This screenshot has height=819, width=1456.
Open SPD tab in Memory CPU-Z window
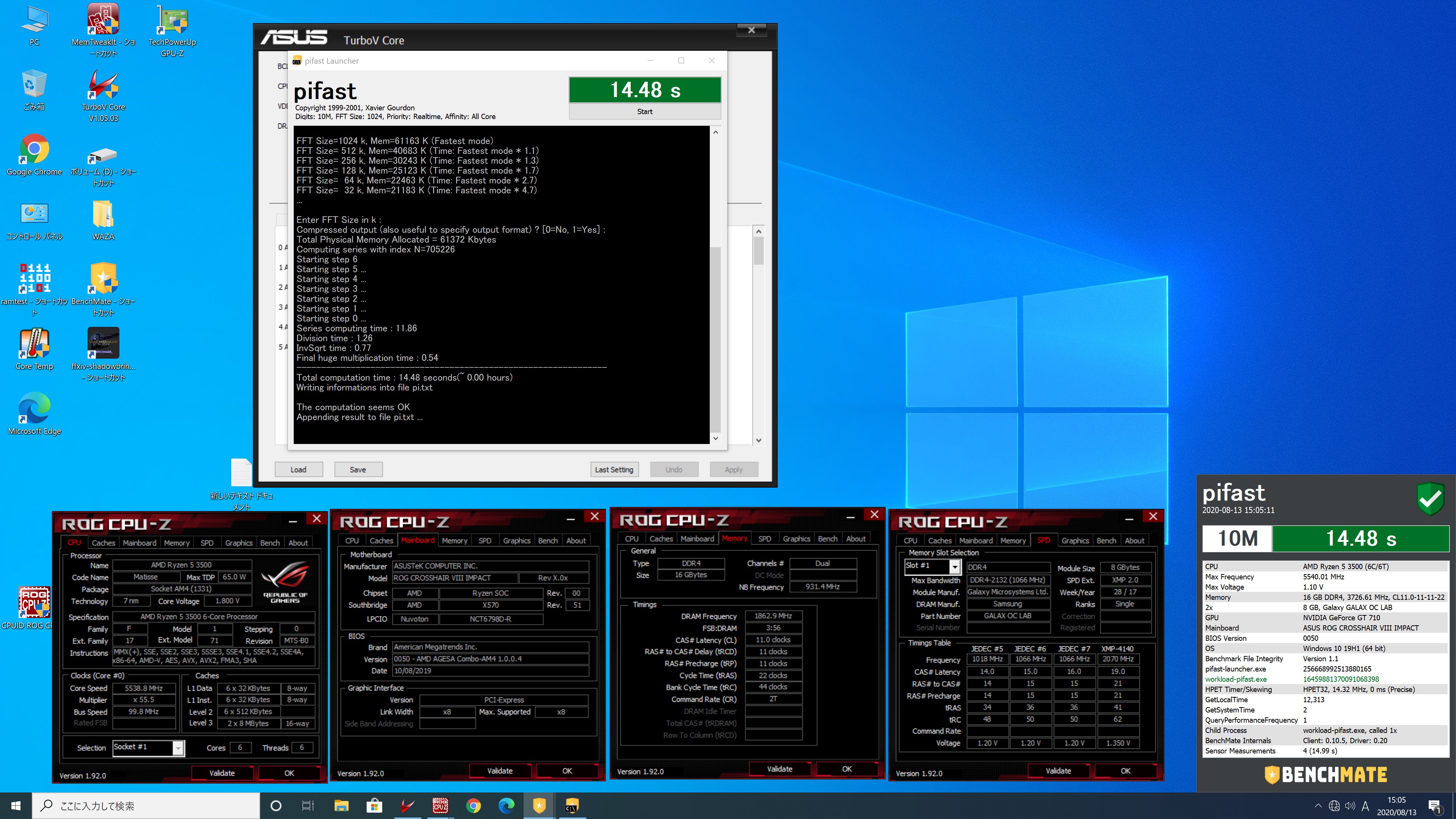tap(765, 539)
